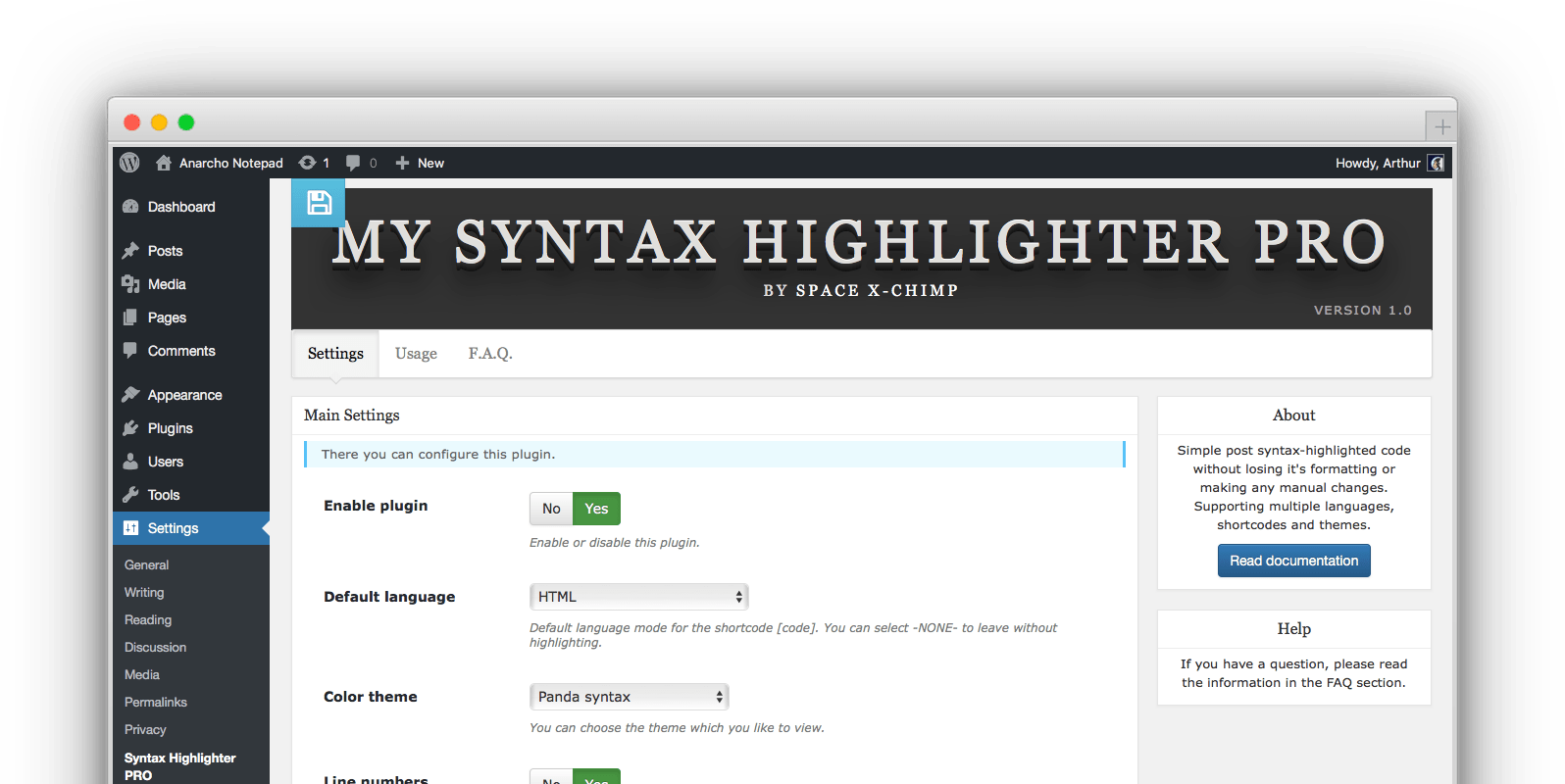The width and height of the screenshot is (1565, 784).
Task: Click 'There you can configure this plugin.' notice
Action: point(715,455)
